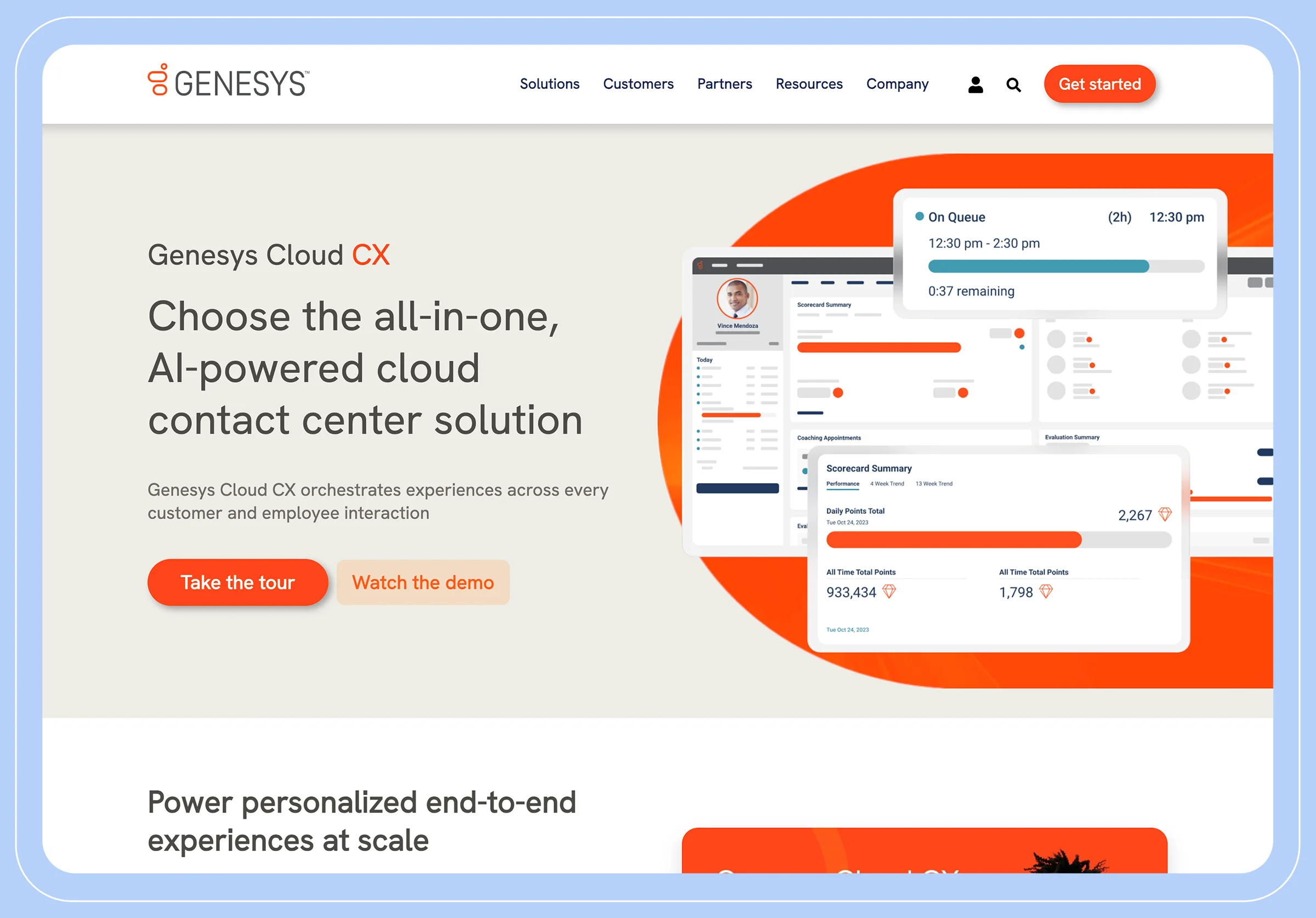The width and height of the screenshot is (1316, 918).
Task: Click the Power personalized end-to-end experiences heading
Action: 361,821
